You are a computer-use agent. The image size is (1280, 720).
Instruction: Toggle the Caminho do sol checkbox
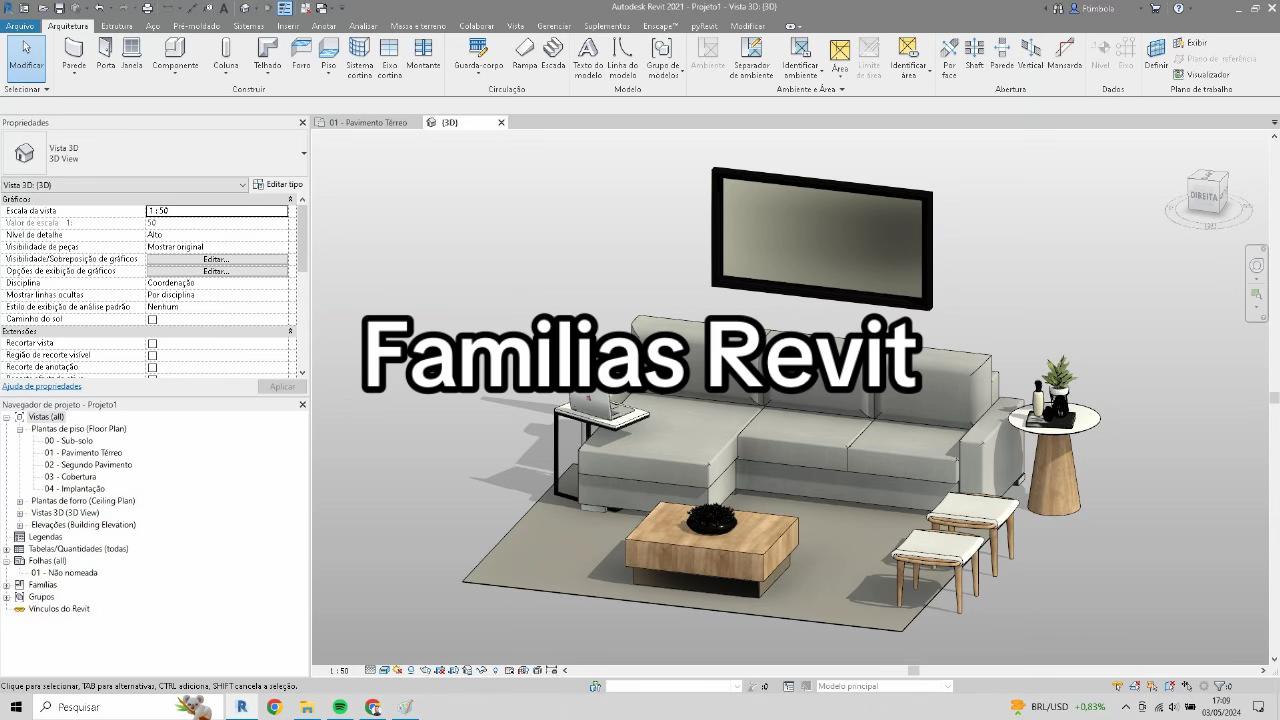tap(153, 320)
